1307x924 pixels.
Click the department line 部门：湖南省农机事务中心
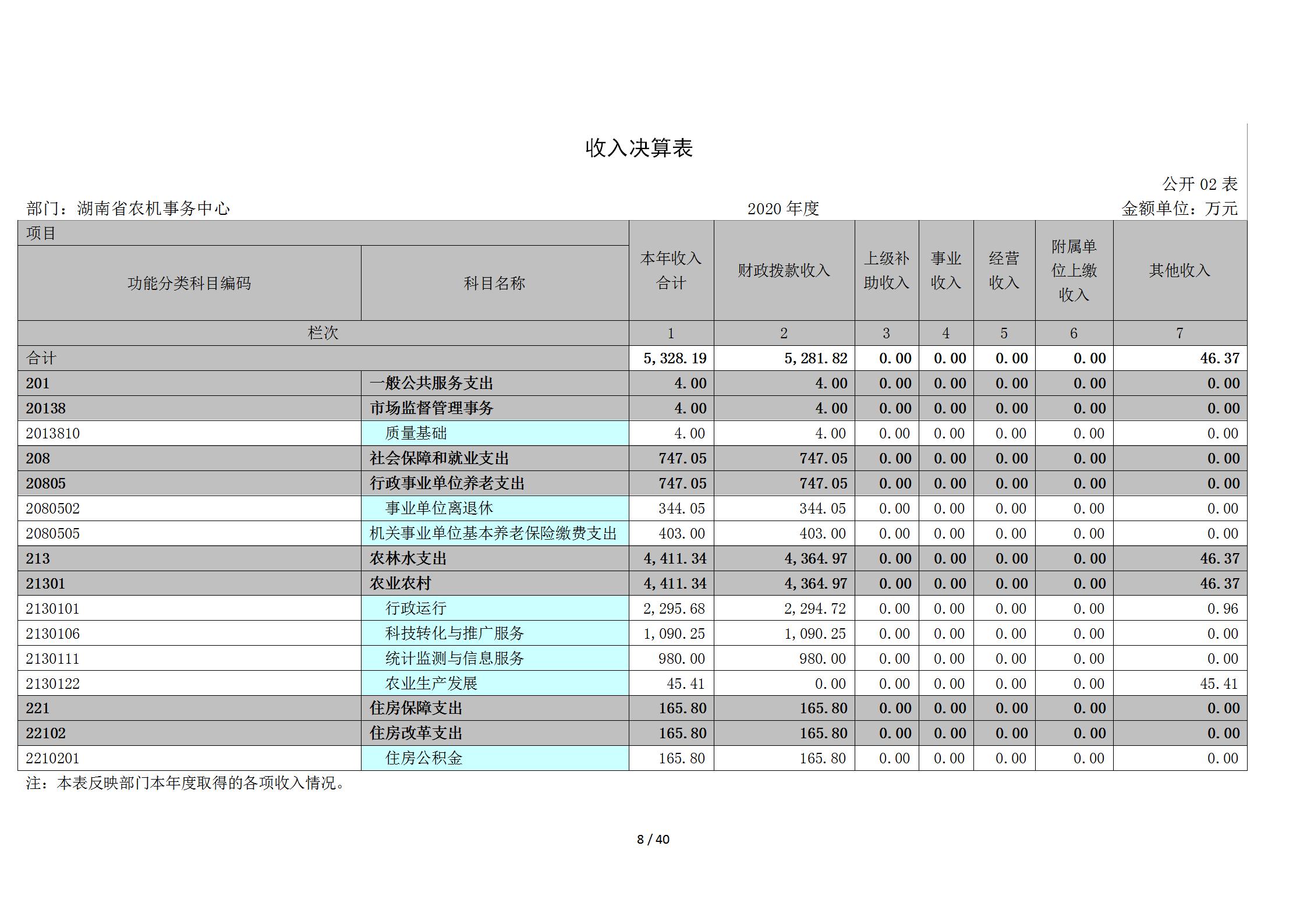[128, 208]
